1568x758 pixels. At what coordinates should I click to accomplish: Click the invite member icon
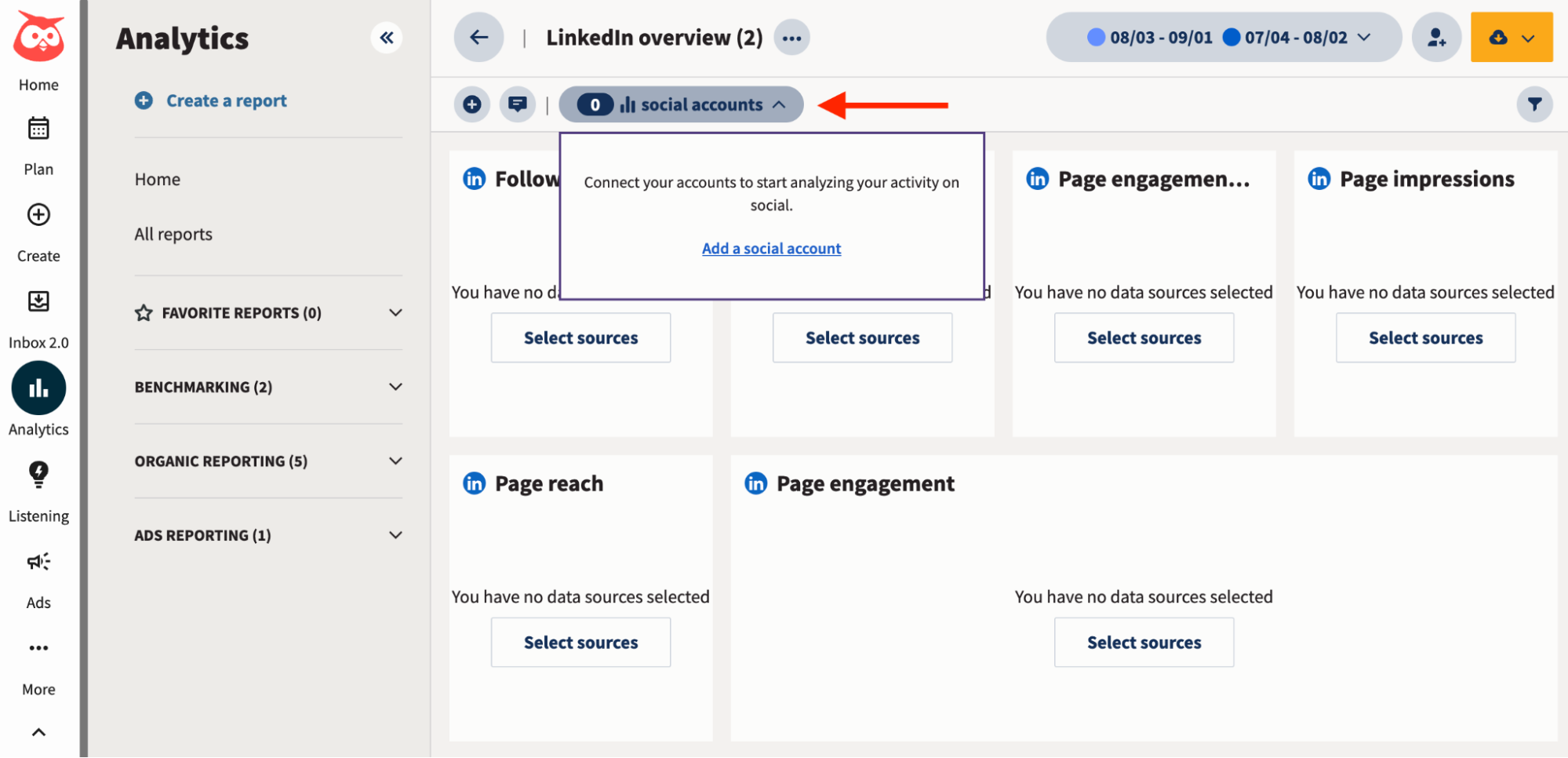pos(1435,37)
